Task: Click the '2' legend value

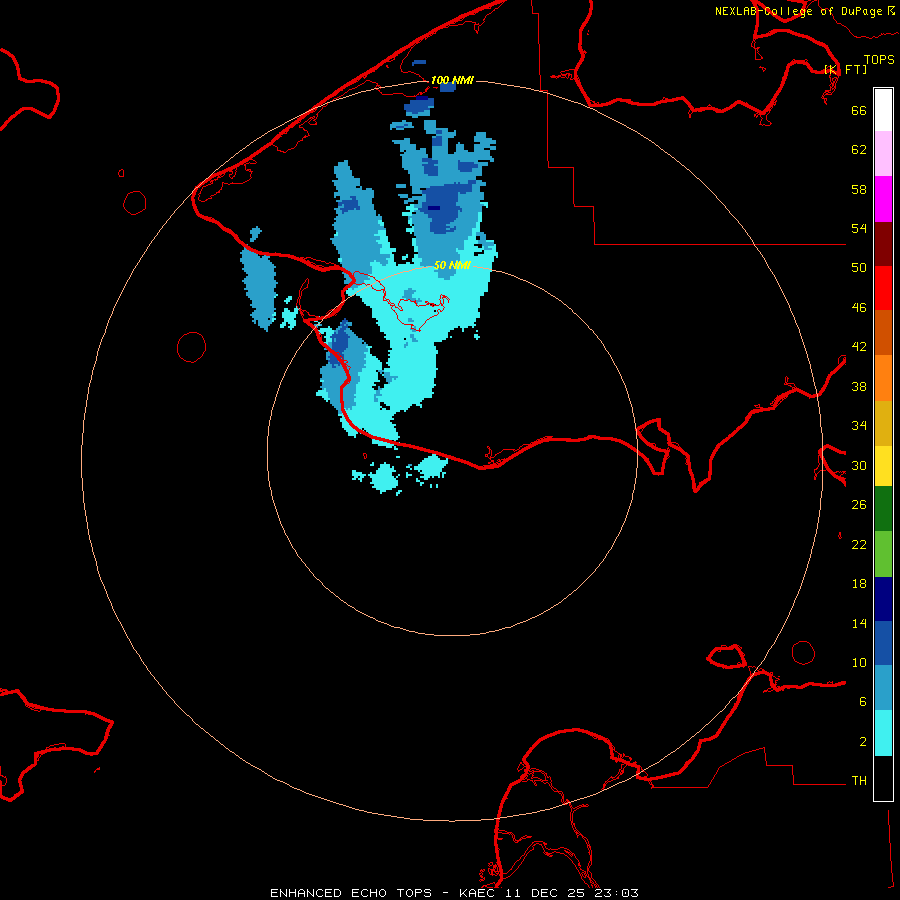Action: coord(863,742)
